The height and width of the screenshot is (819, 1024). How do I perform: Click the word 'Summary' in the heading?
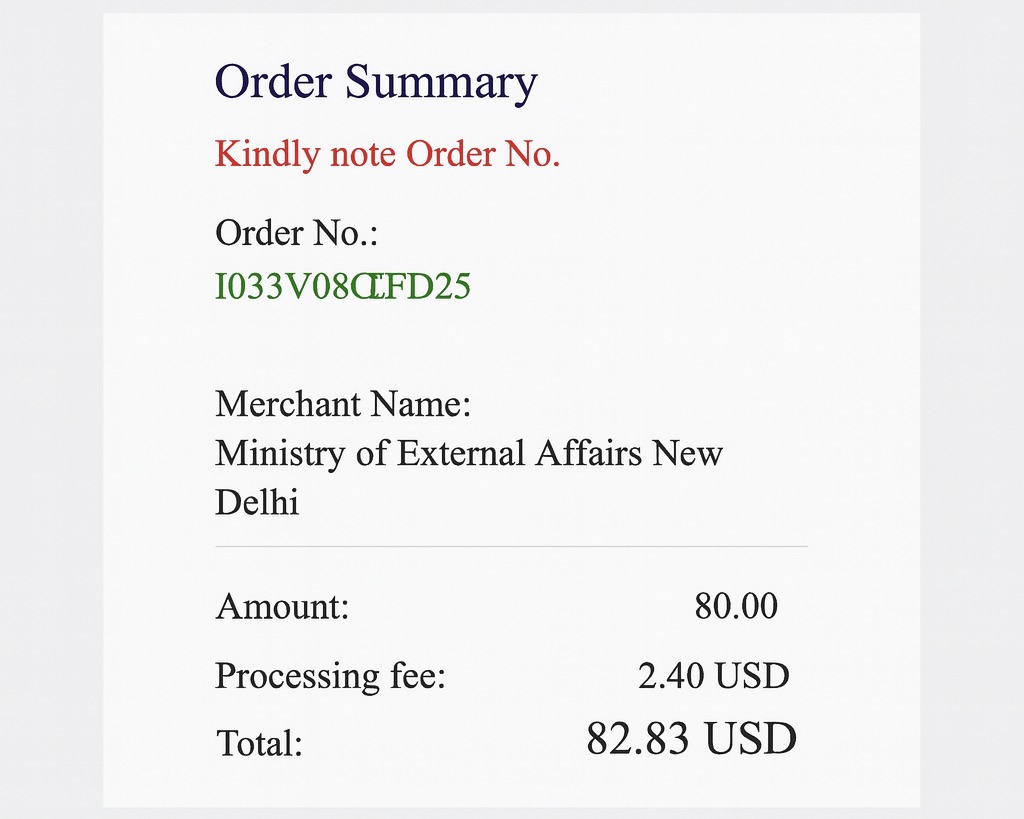coord(442,82)
